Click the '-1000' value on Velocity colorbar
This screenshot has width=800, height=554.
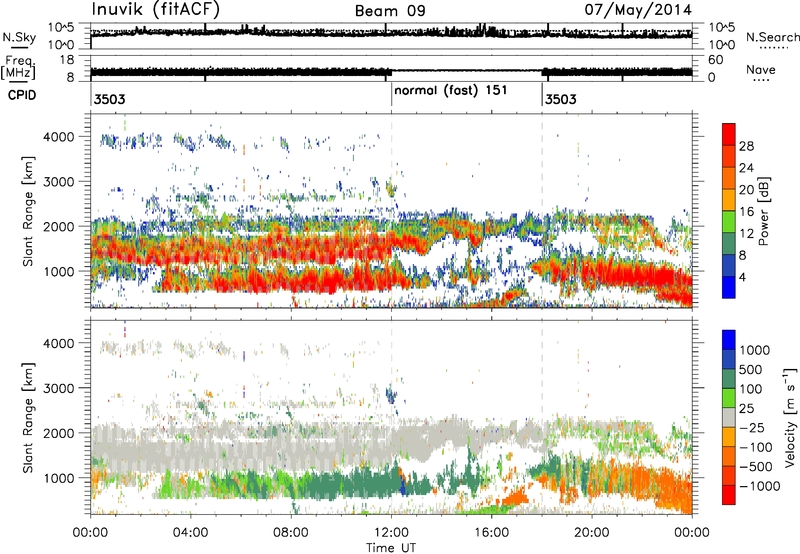click(759, 486)
